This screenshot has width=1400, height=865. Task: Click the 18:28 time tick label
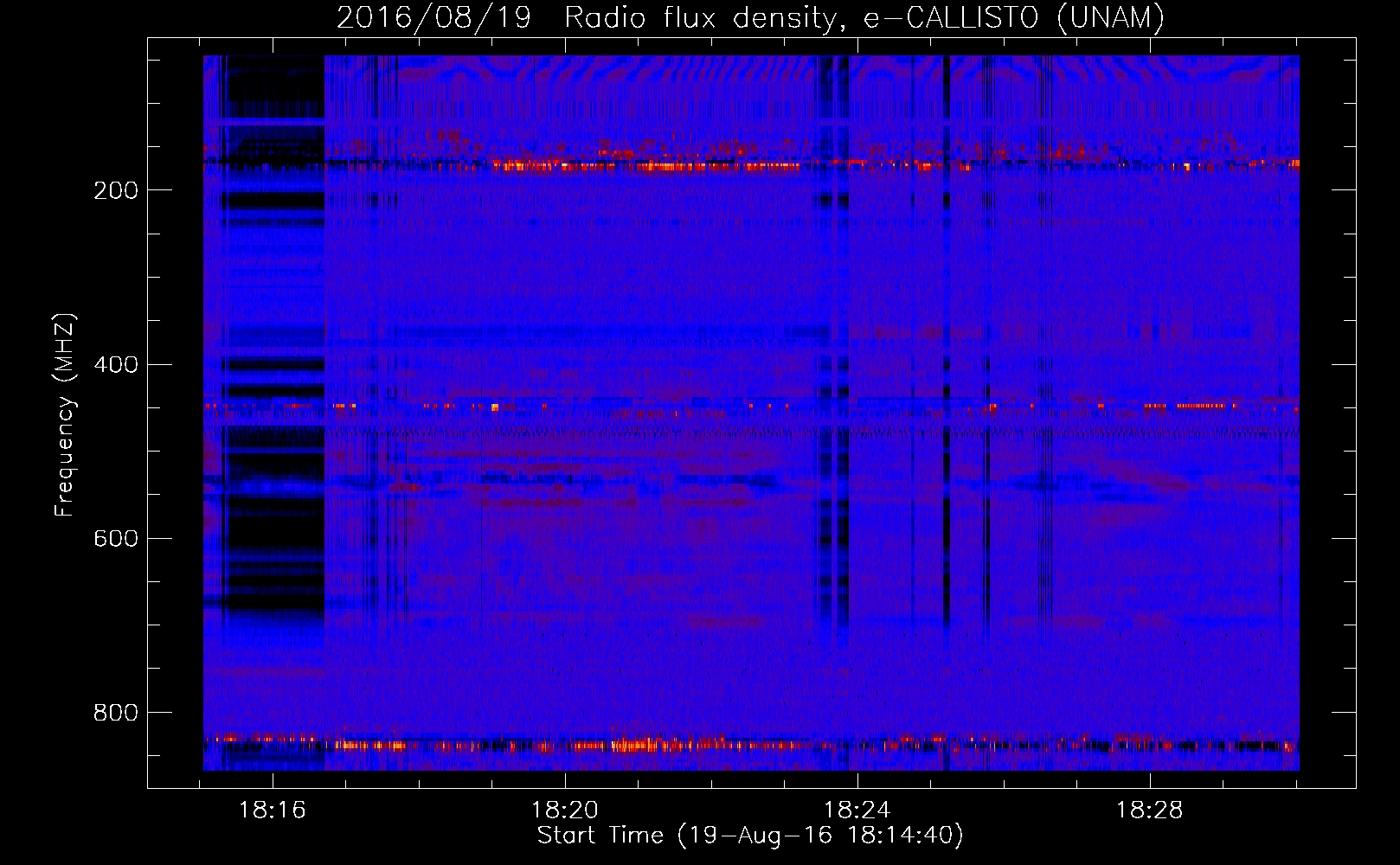(x=1150, y=811)
